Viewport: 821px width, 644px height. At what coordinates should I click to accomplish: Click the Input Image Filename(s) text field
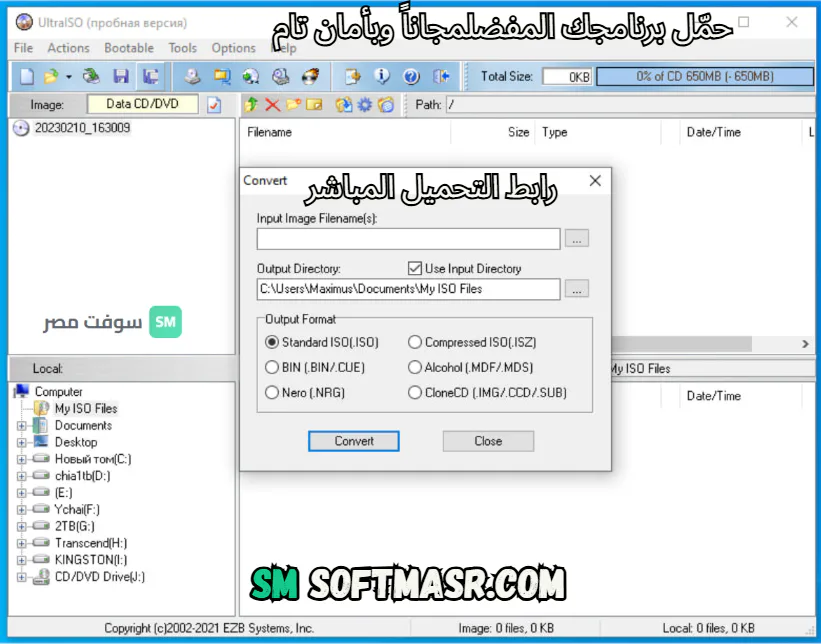point(408,239)
